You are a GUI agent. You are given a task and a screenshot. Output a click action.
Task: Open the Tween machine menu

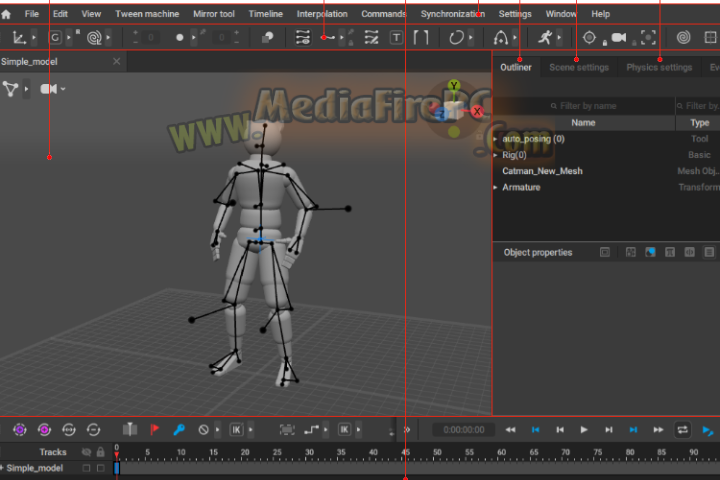click(147, 14)
